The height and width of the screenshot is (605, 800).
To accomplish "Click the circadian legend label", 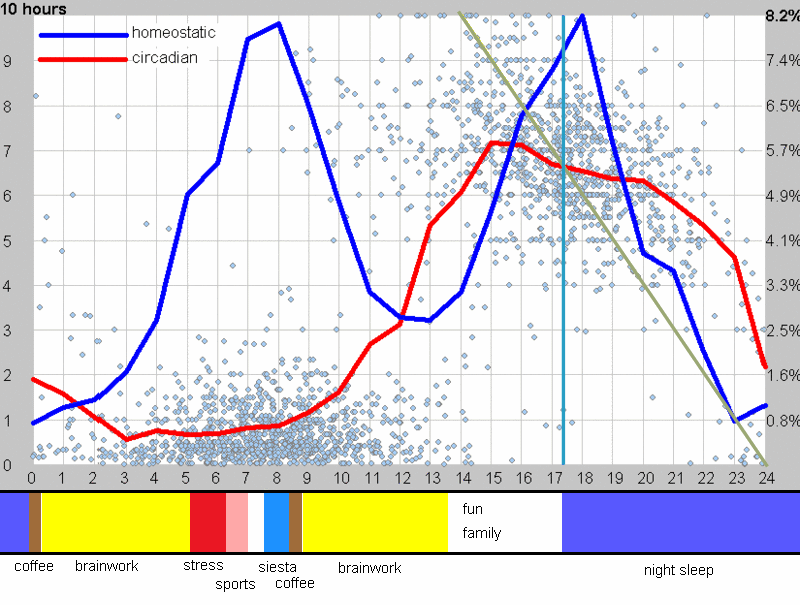I will 164,58.
